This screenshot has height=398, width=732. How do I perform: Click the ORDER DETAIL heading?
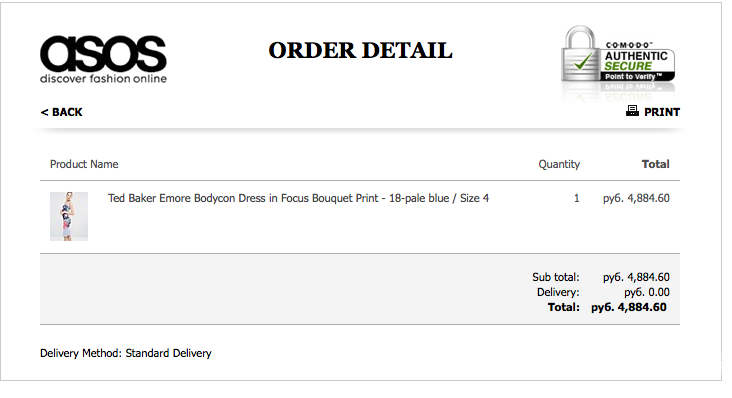[360, 50]
